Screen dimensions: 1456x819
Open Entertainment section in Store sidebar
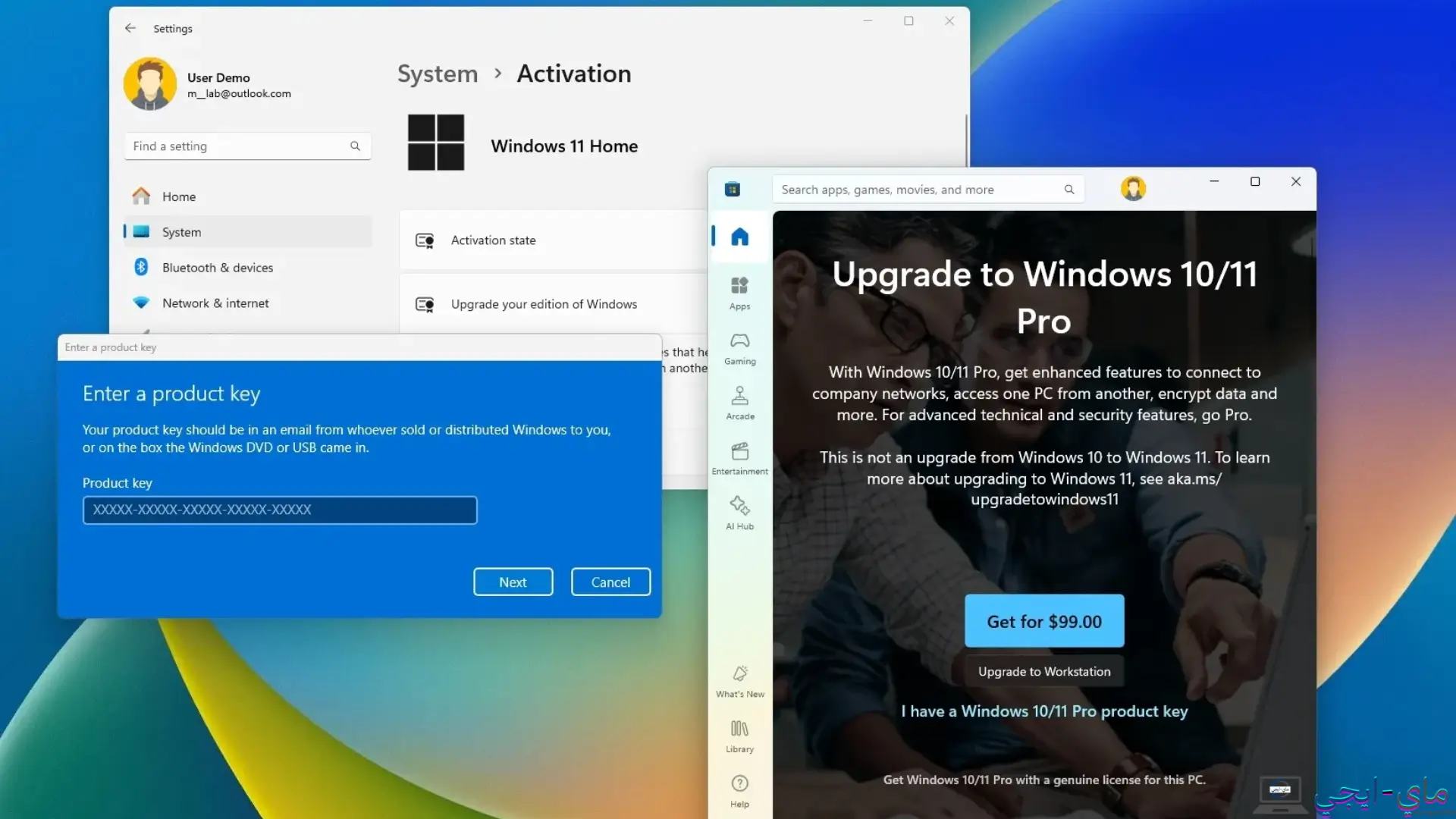click(740, 459)
